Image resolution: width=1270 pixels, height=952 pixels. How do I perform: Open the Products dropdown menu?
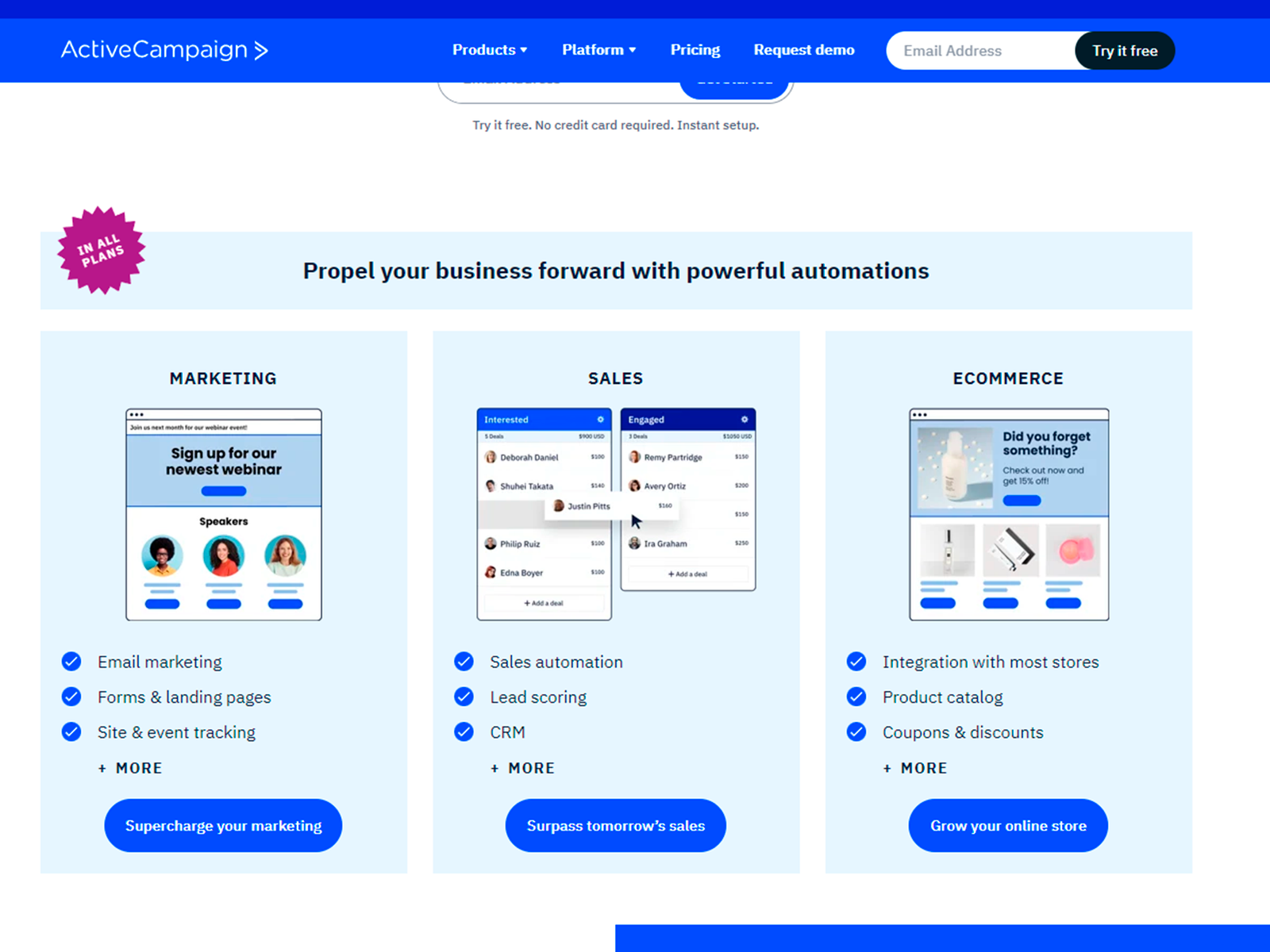(490, 50)
